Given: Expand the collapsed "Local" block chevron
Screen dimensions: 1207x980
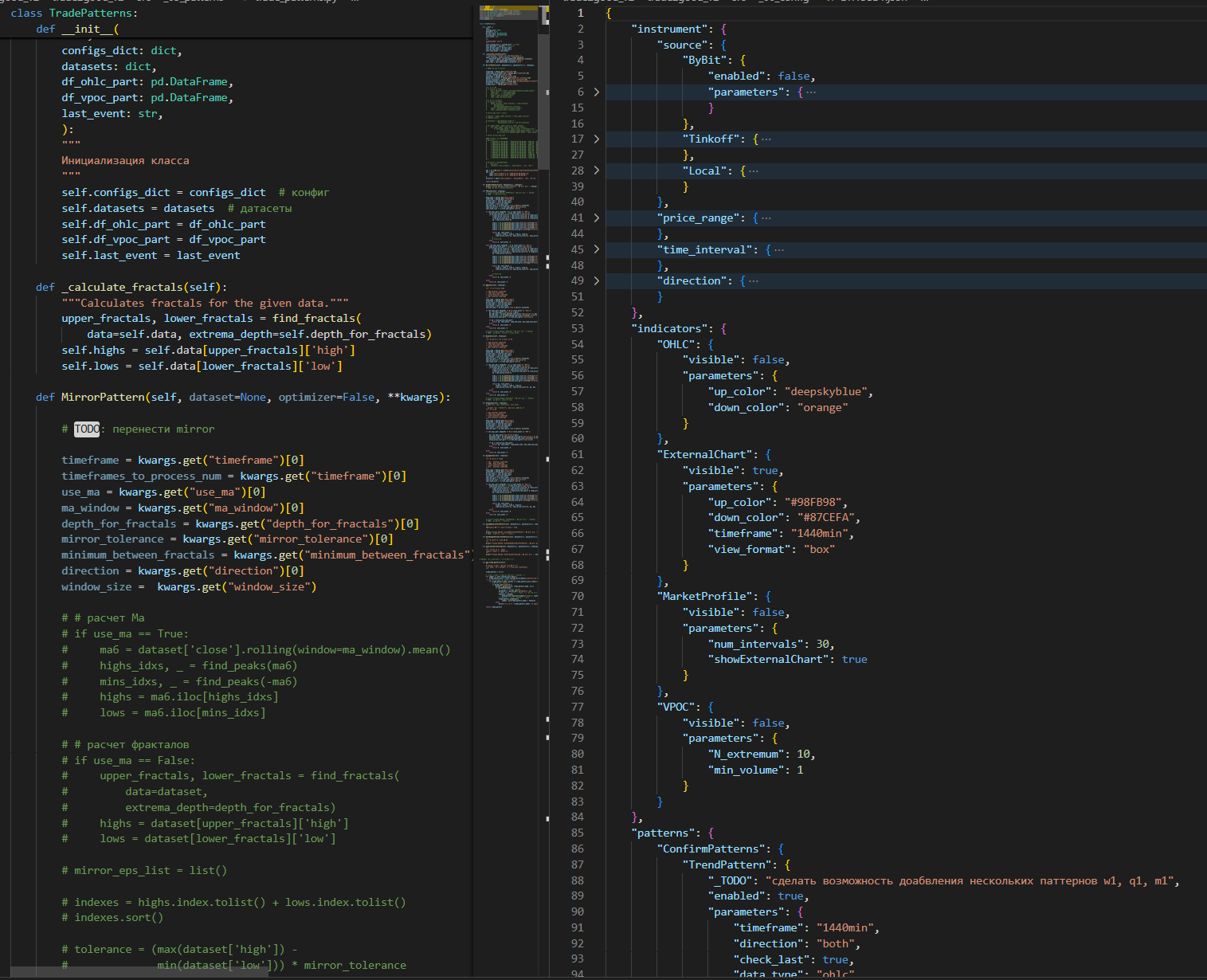Looking at the screenshot, I should [x=596, y=171].
